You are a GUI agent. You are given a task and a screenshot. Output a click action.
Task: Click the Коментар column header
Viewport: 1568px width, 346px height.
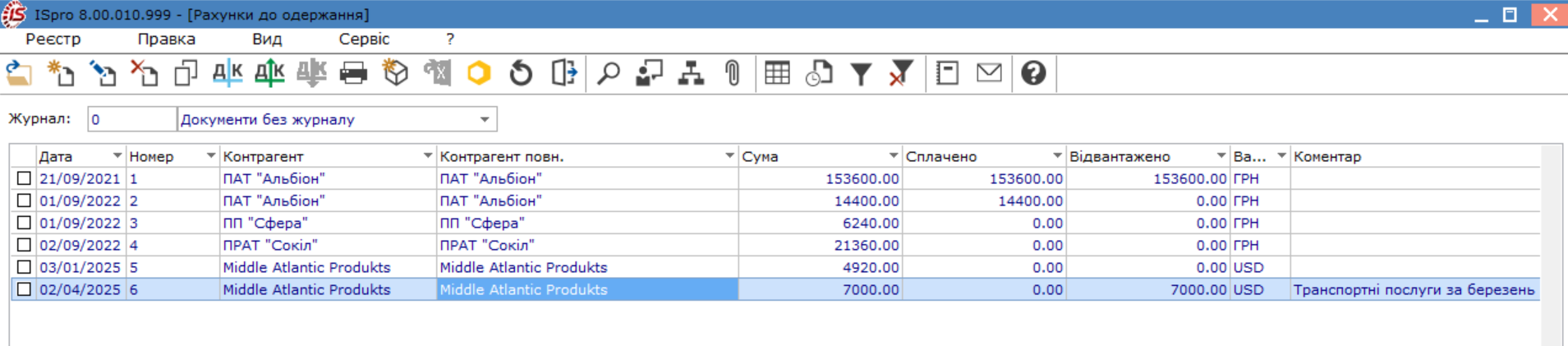(x=1414, y=156)
